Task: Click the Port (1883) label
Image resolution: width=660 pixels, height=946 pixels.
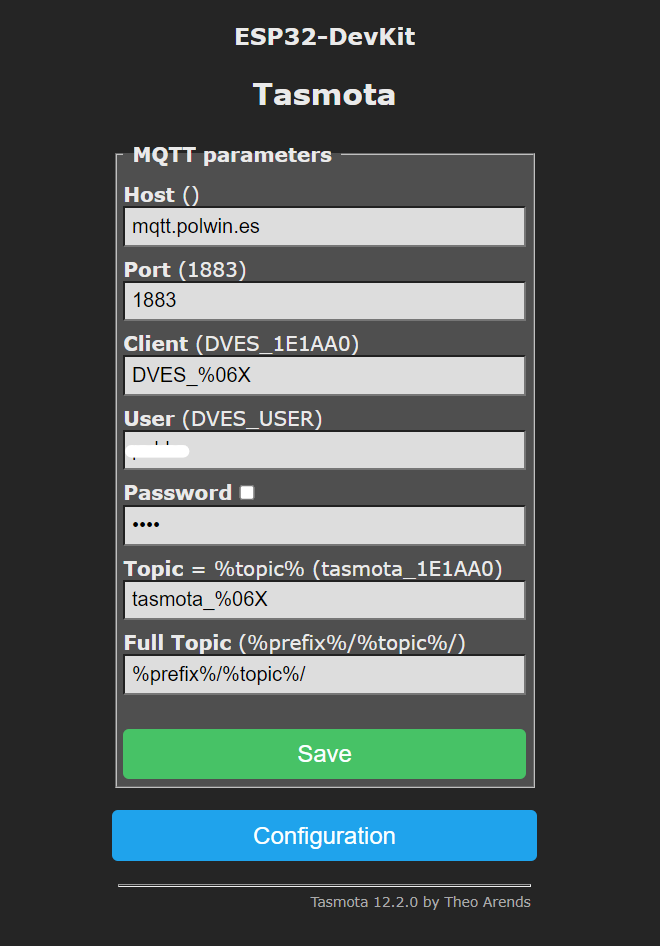Action: tap(185, 270)
